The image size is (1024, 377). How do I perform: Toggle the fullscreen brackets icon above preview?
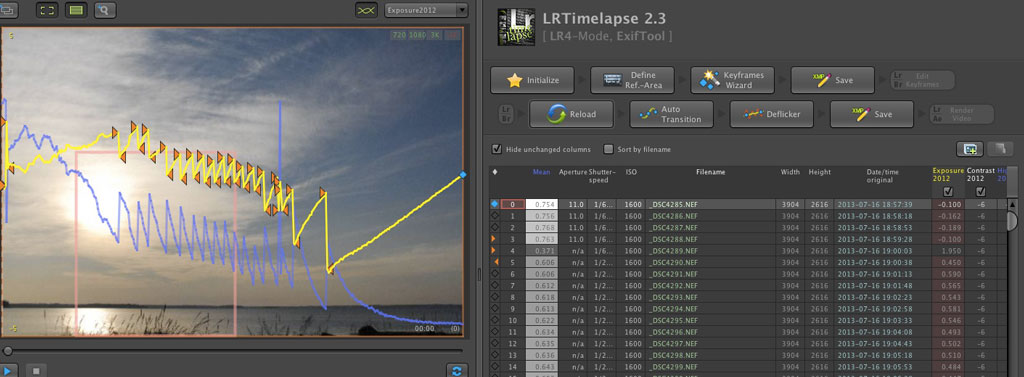tap(47, 10)
